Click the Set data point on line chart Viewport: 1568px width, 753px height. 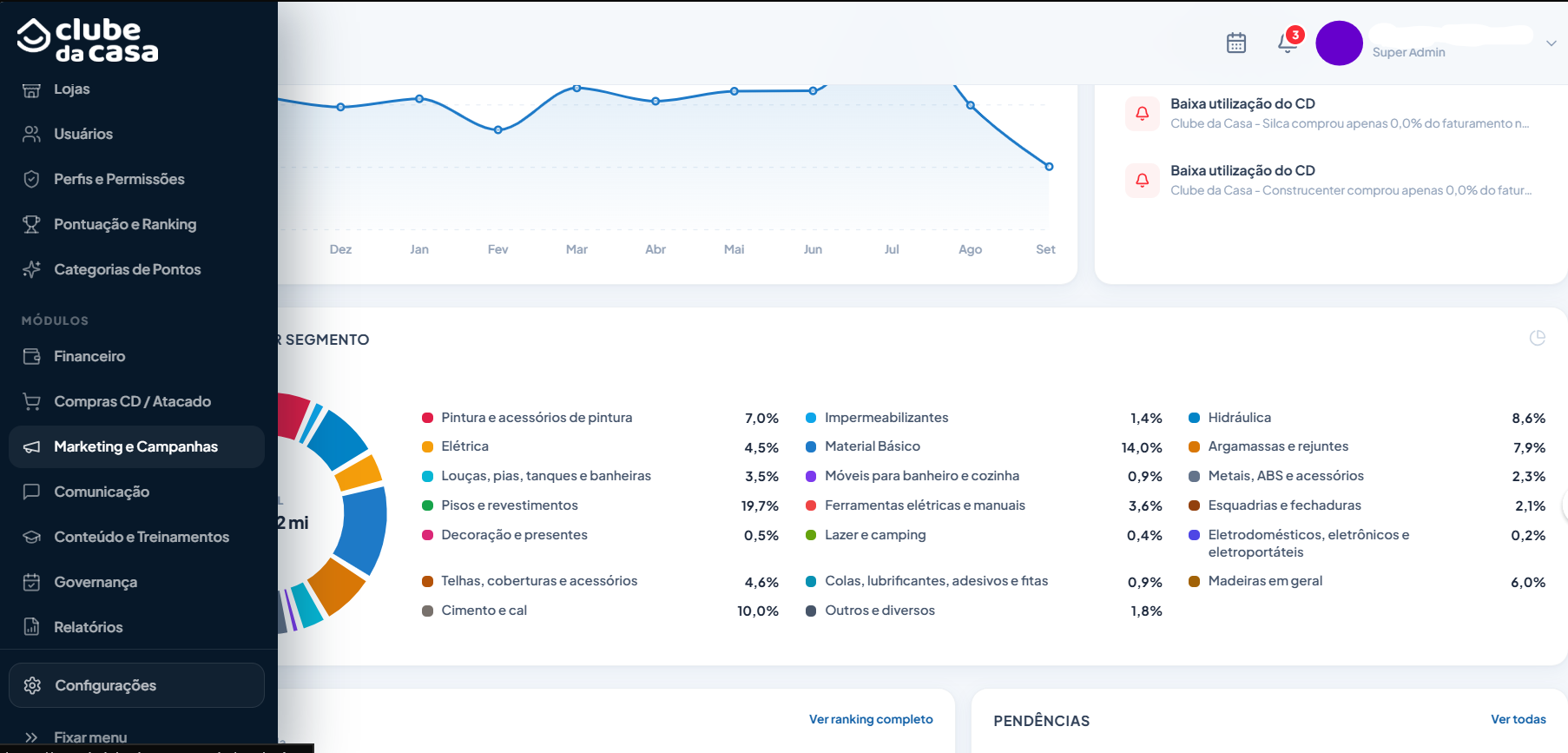click(1049, 167)
